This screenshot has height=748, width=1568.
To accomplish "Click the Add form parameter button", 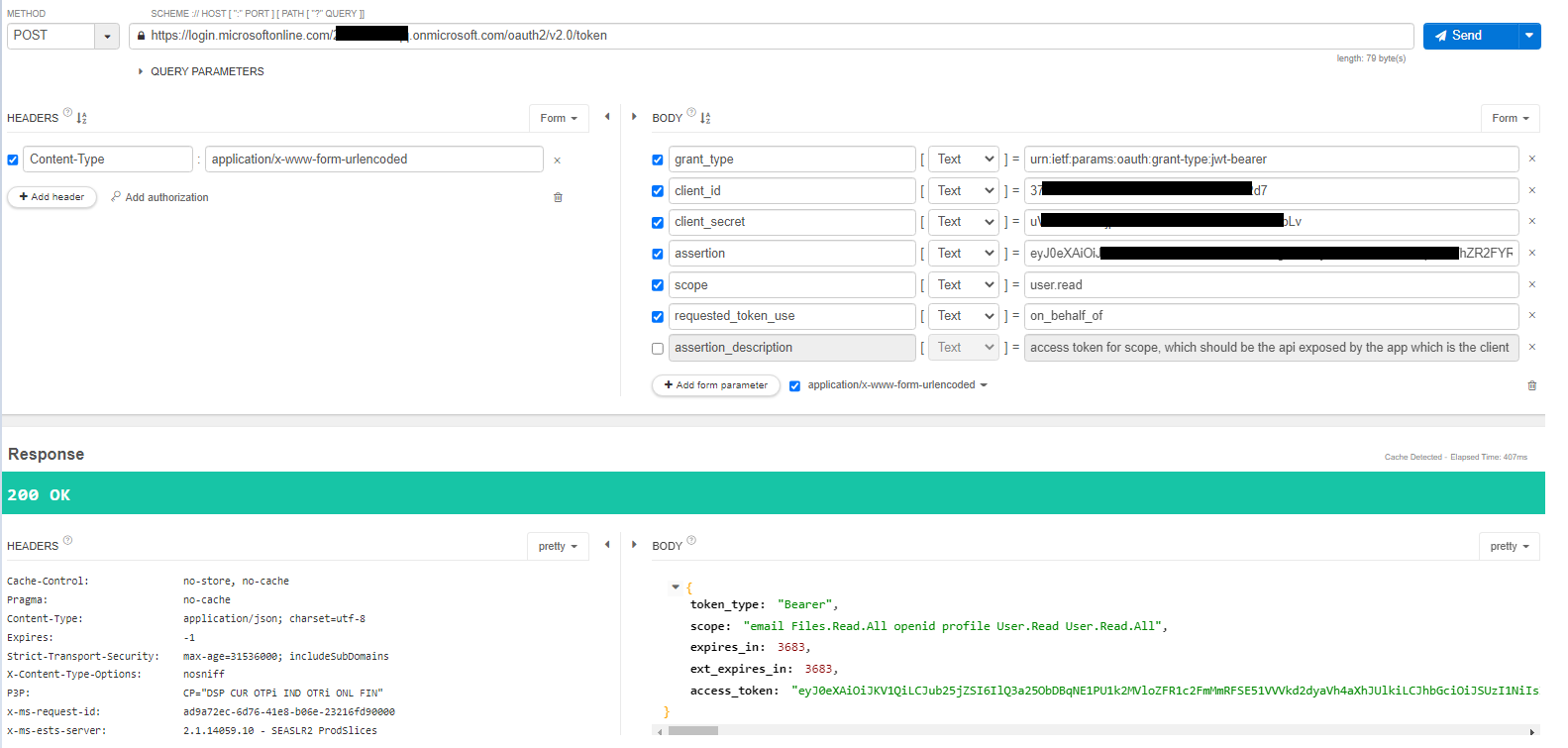I will [x=716, y=385].
